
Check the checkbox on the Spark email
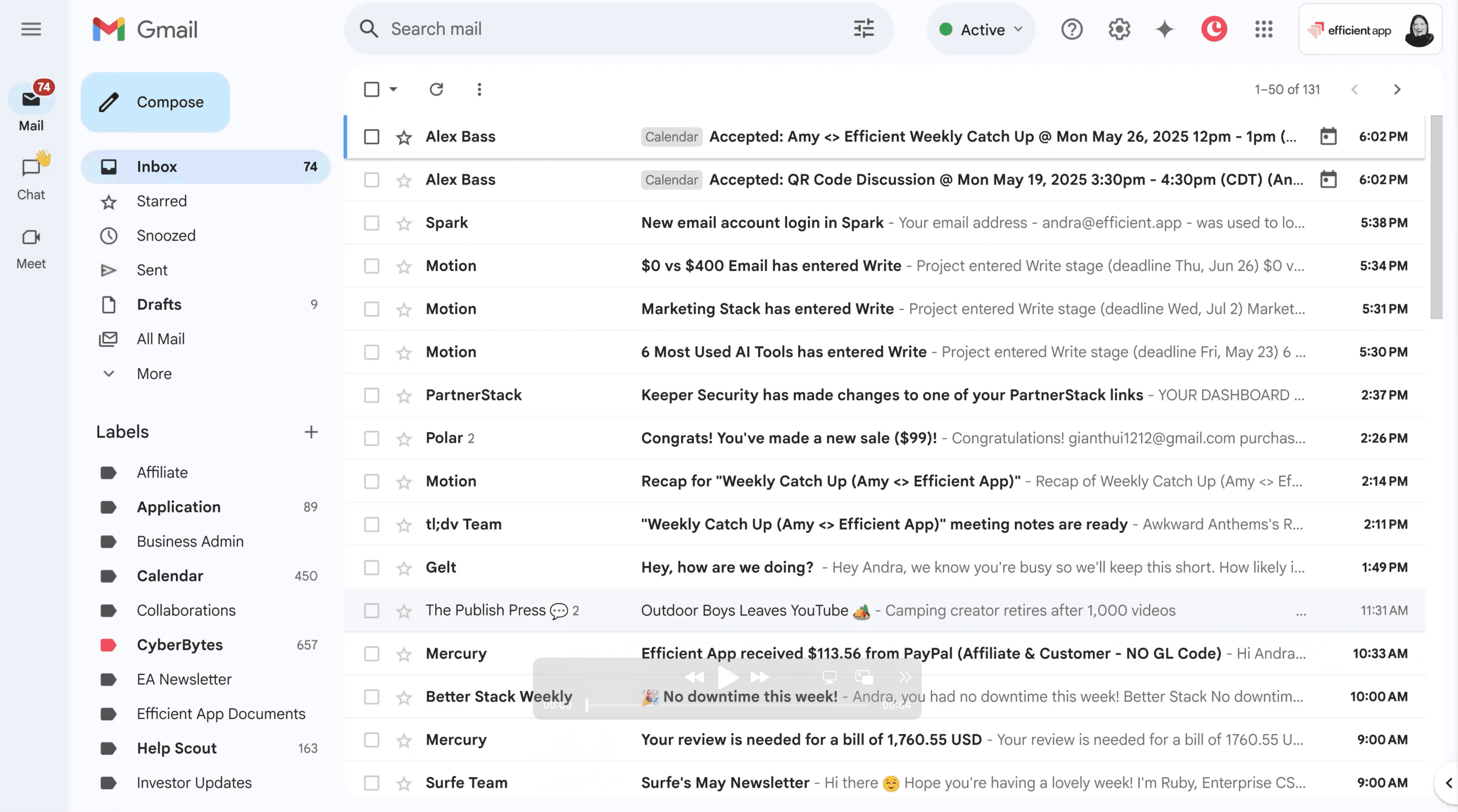tap(371, 222)
